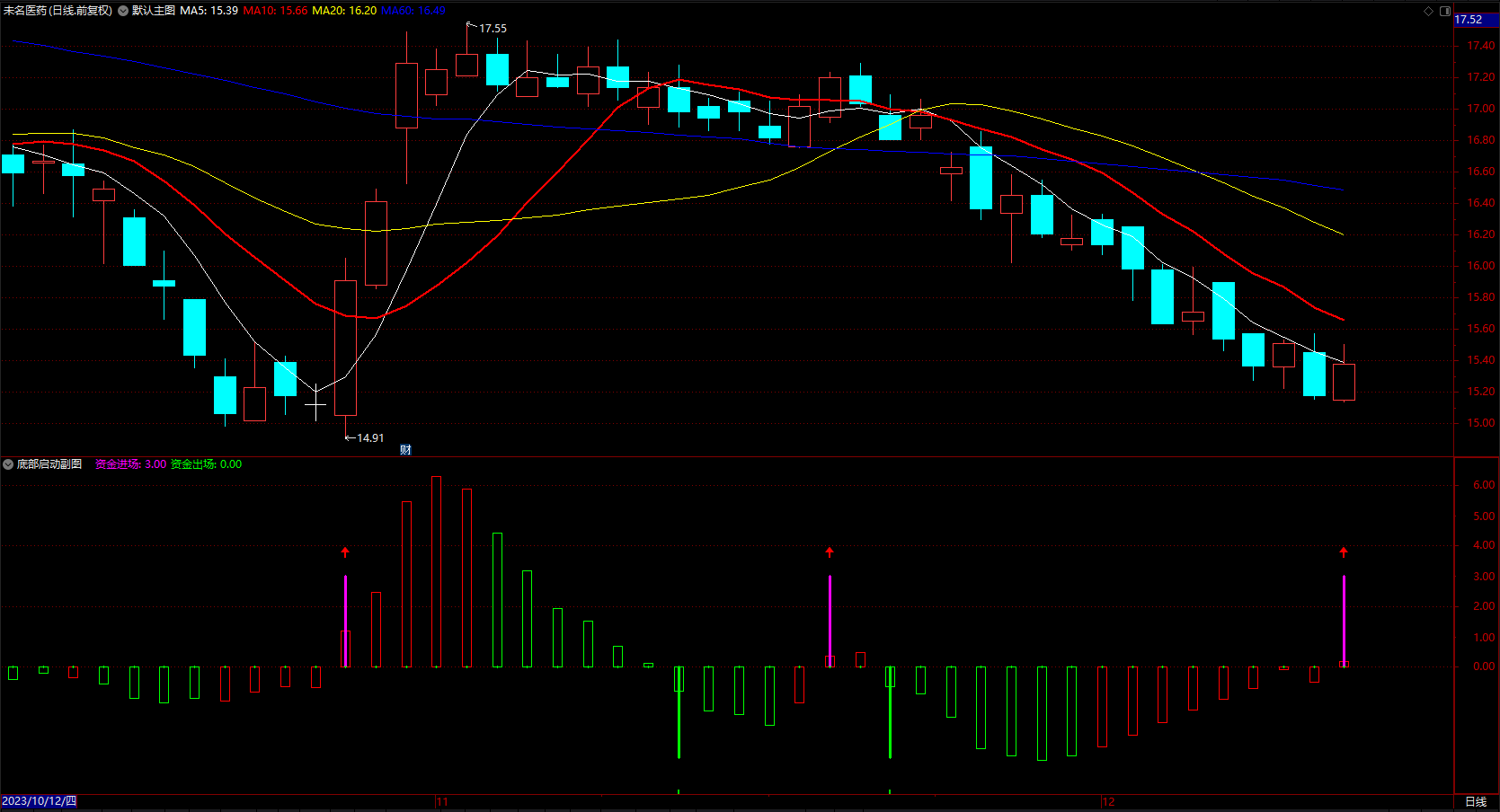Open the dropdown arrow beside 默认主图
The width and height of the screenshot is (1500, 812).
coord(123,11)
